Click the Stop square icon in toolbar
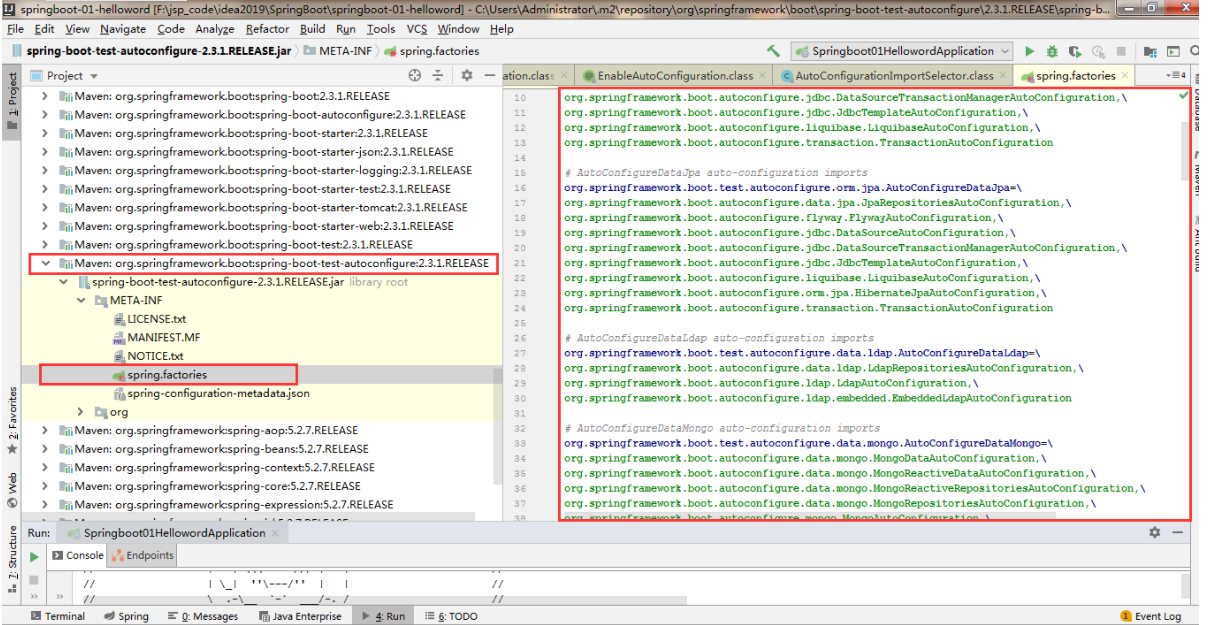Viewport: 1221px width, 625px height. (x=1123, y=51)
